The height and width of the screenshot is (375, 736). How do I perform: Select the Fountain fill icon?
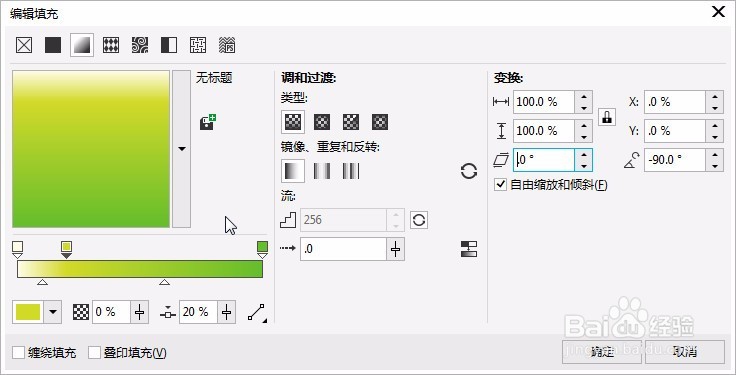coord(82,45)
